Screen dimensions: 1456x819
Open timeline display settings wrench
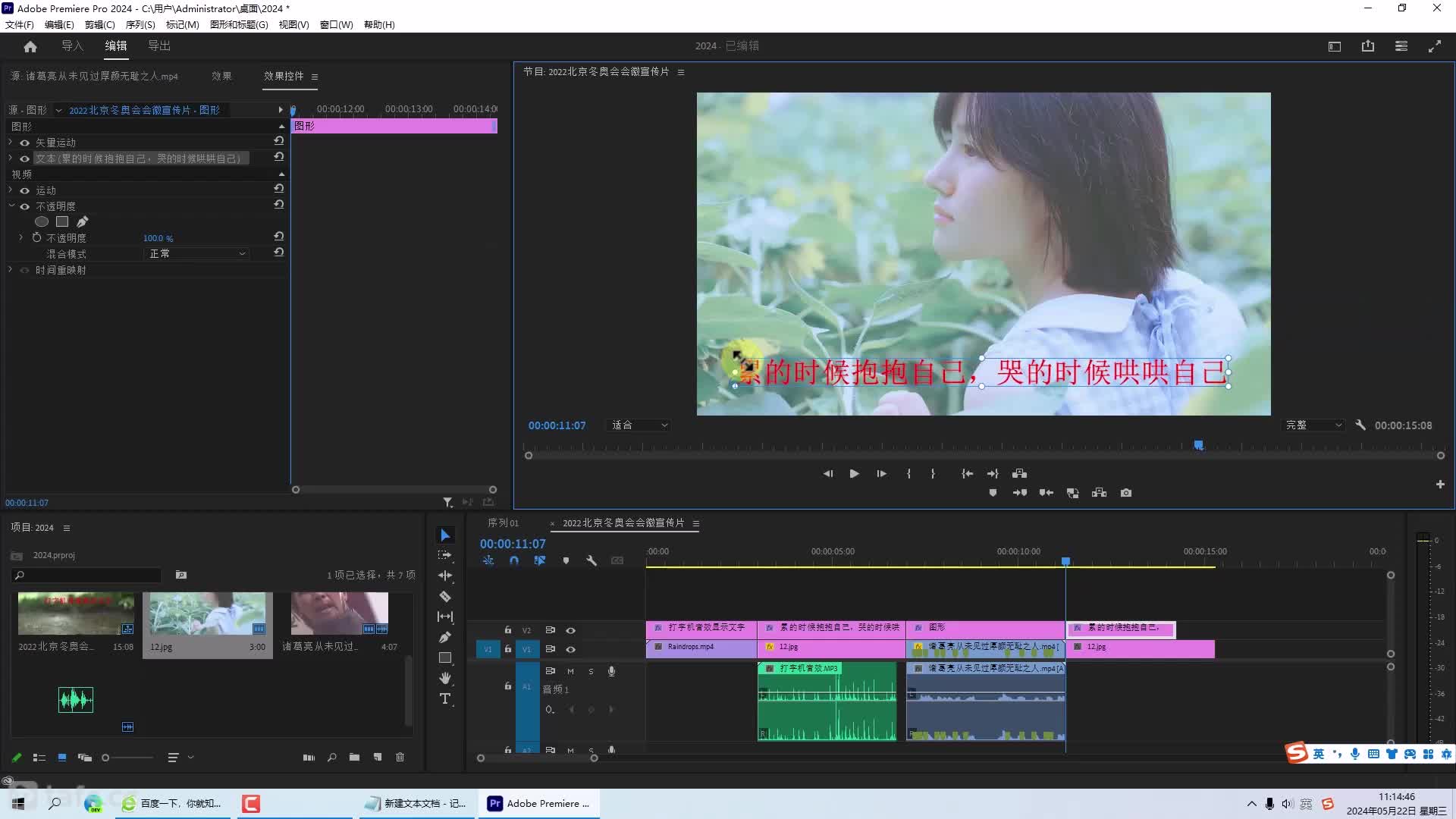591,560
